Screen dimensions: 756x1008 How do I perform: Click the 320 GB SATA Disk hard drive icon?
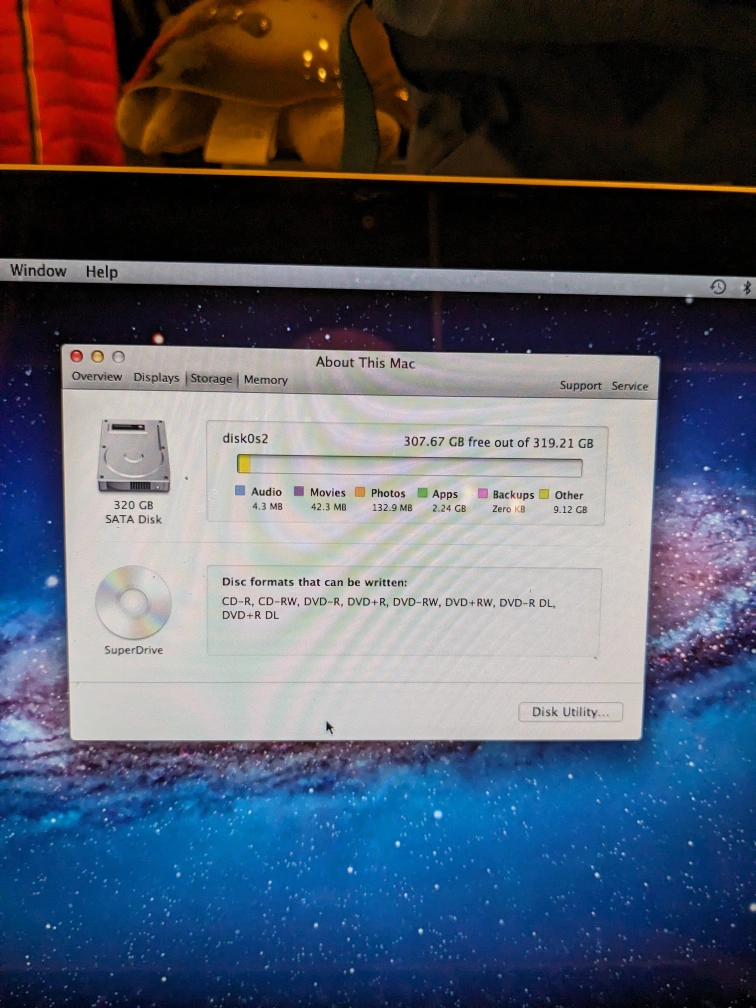134,455
